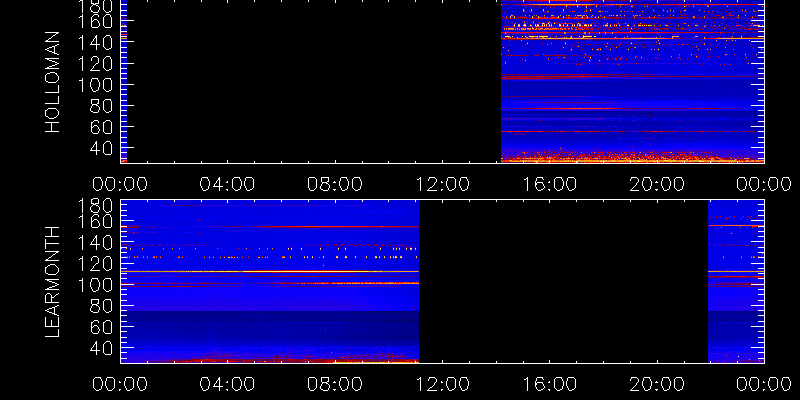Click the LEARMONTH station axis label
Screen dimensions: 800x400
53,282
